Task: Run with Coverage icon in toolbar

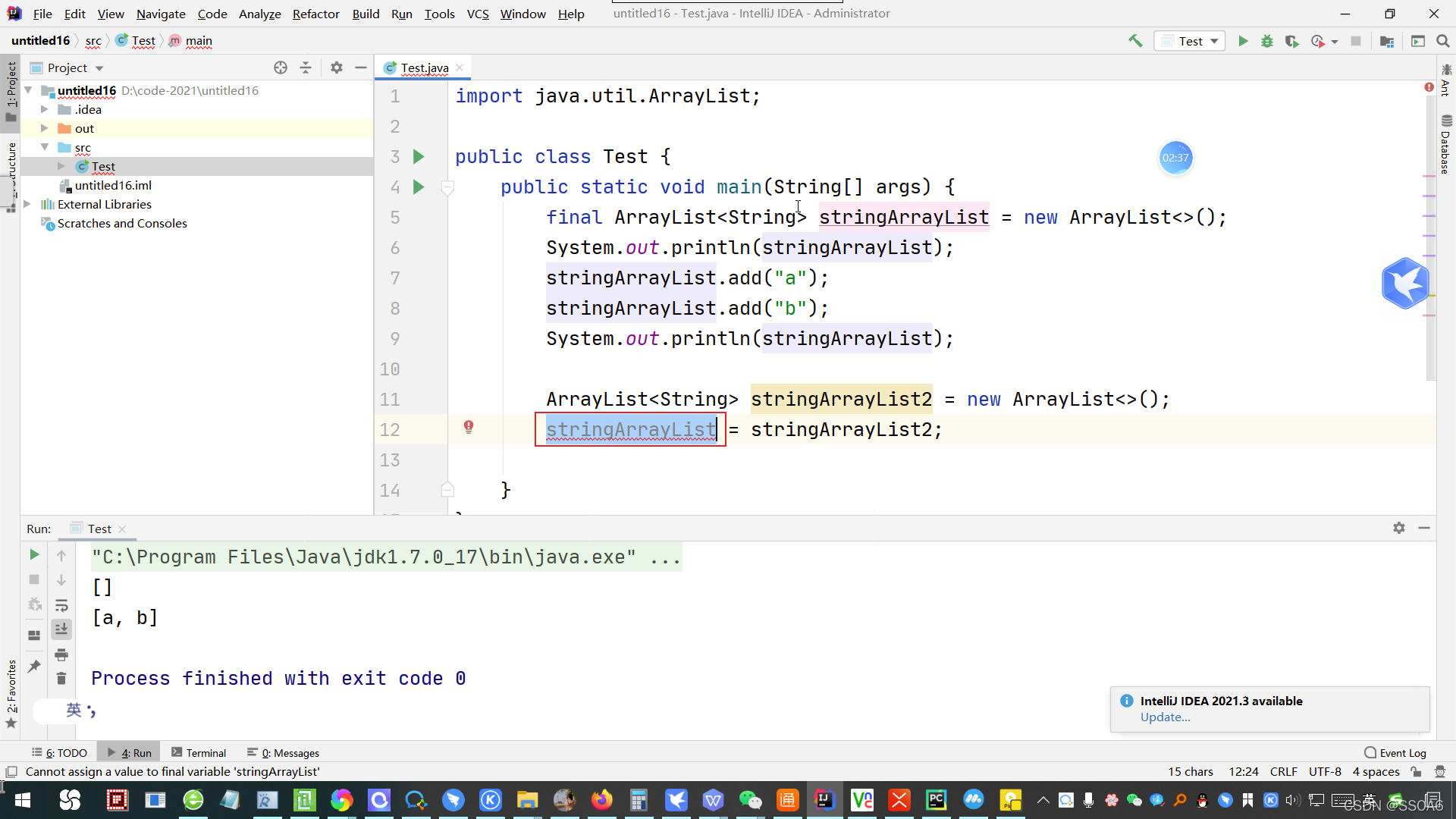Action: 1292,41
